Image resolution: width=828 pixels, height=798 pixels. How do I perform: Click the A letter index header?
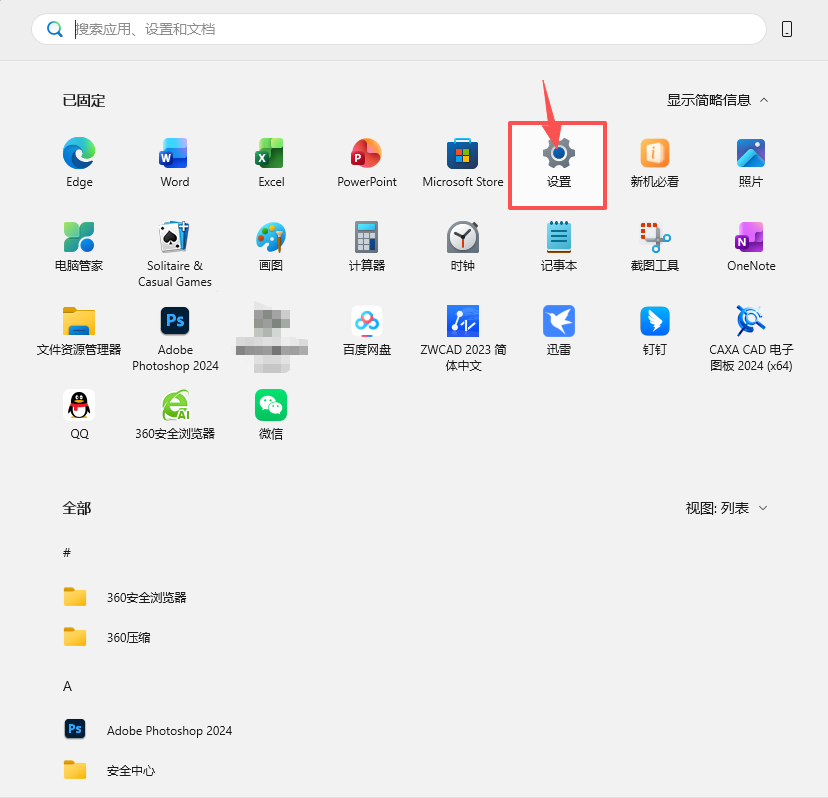67,686
